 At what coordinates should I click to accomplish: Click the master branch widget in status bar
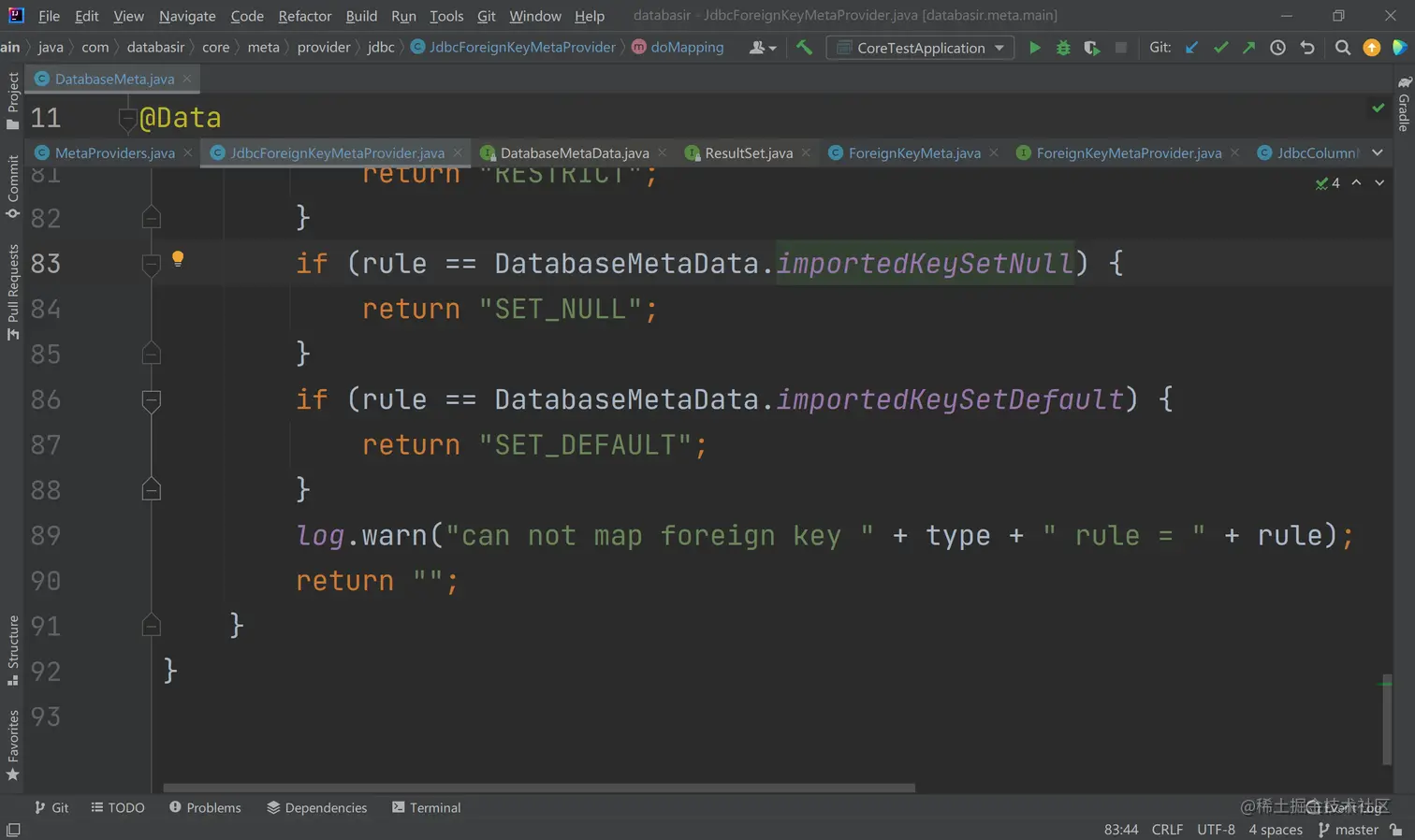[1349, 830]
